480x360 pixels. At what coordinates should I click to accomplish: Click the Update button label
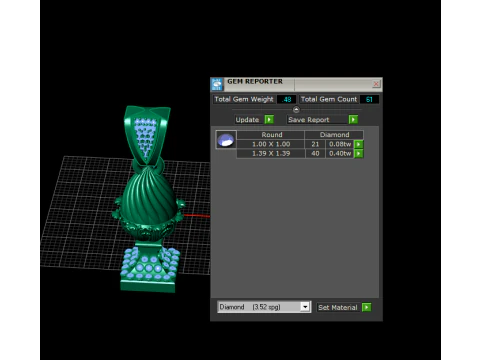coord(247,120)
